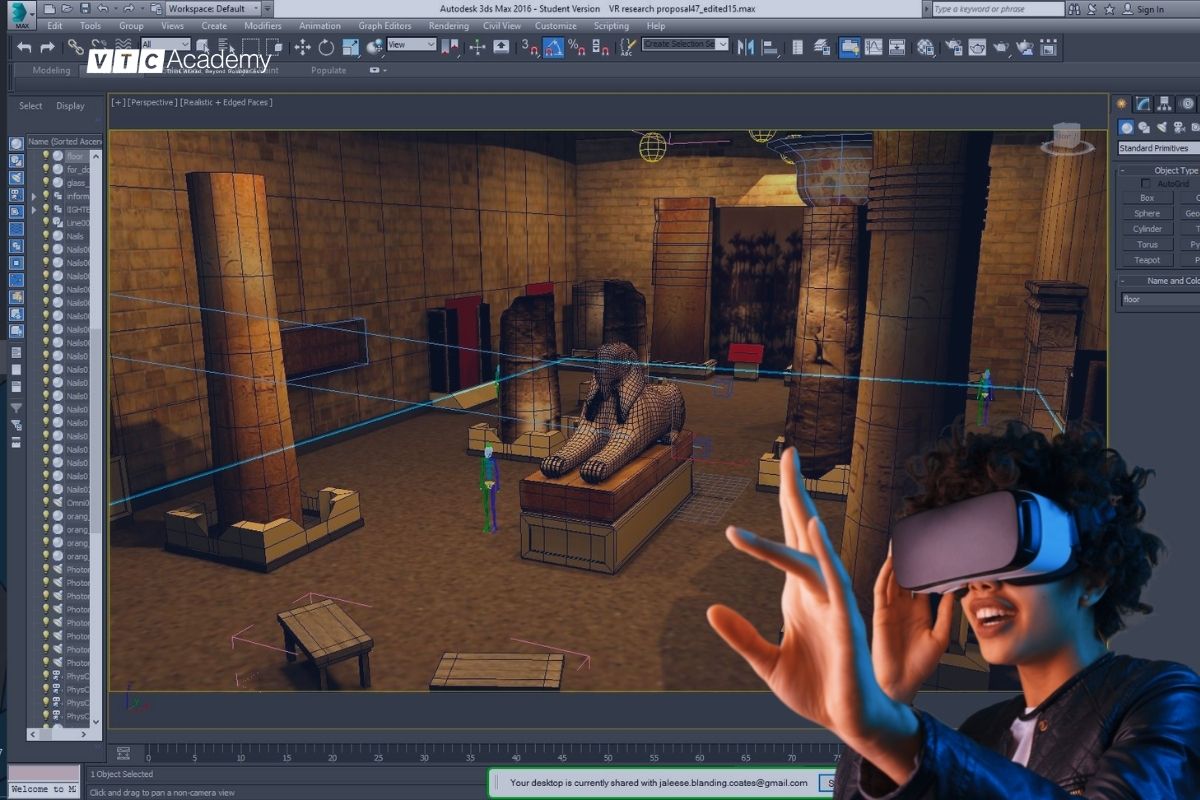The width and height of the screenshot is (1200, 800).
Task: Open the Rendering menu
Action: 449,25
